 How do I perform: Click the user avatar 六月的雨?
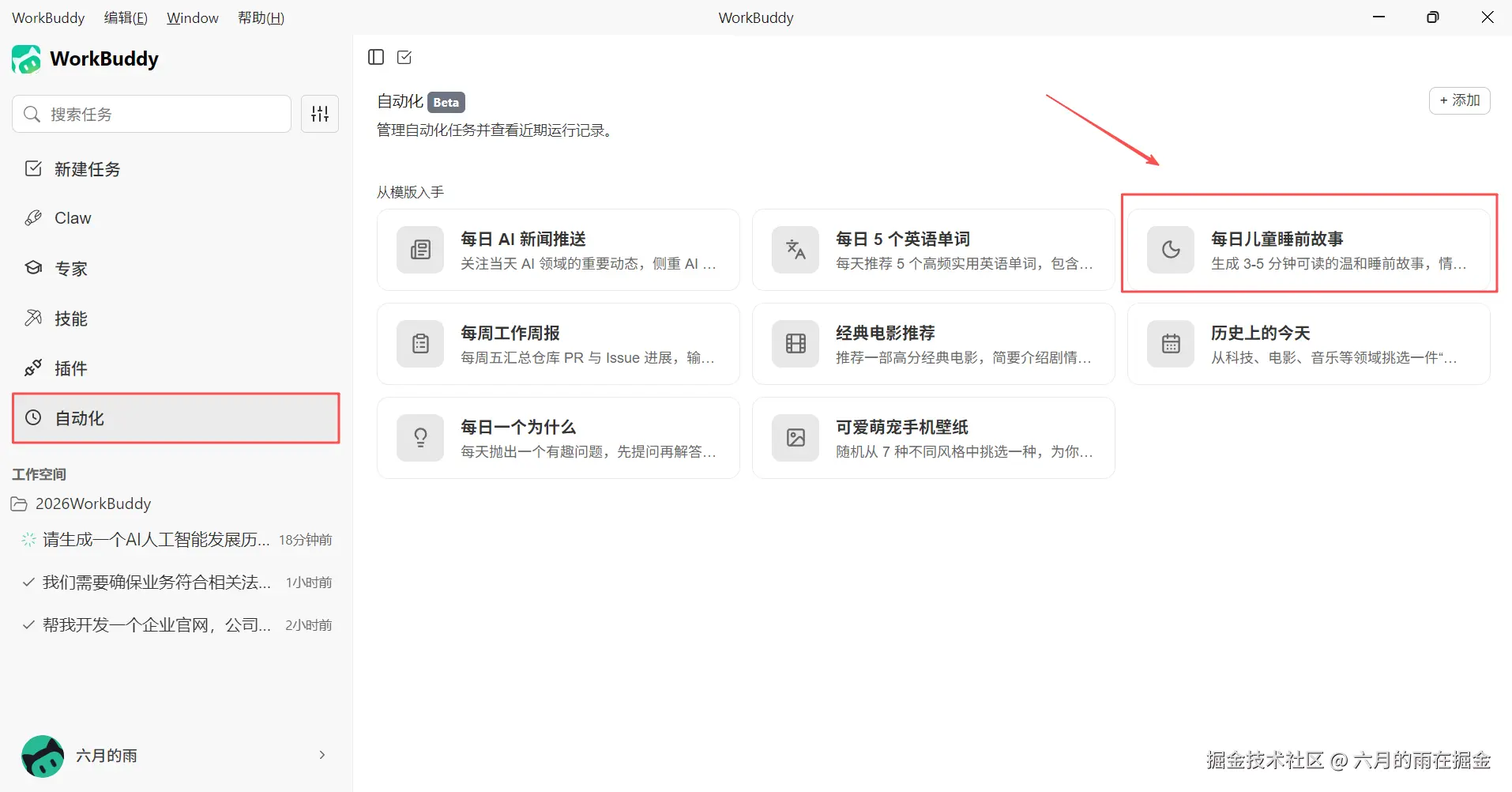[43, 756]
